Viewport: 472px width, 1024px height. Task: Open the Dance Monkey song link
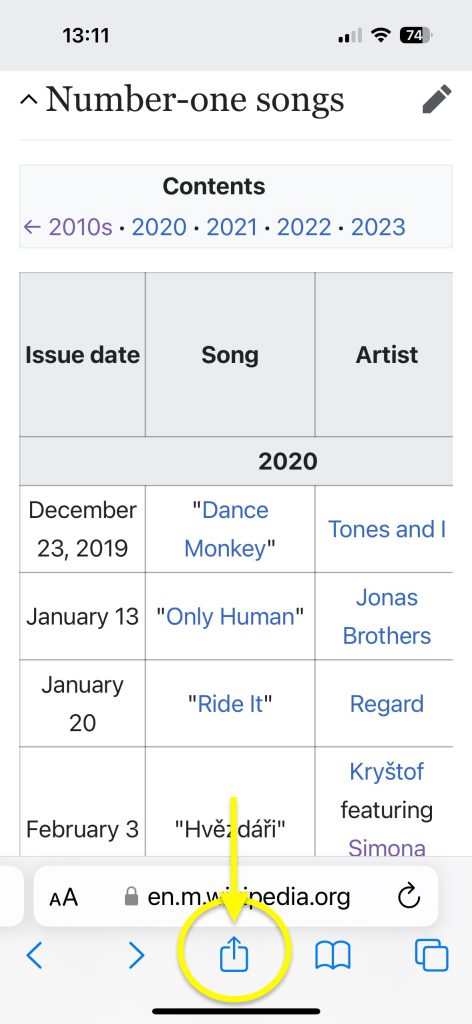coord(227,529)
